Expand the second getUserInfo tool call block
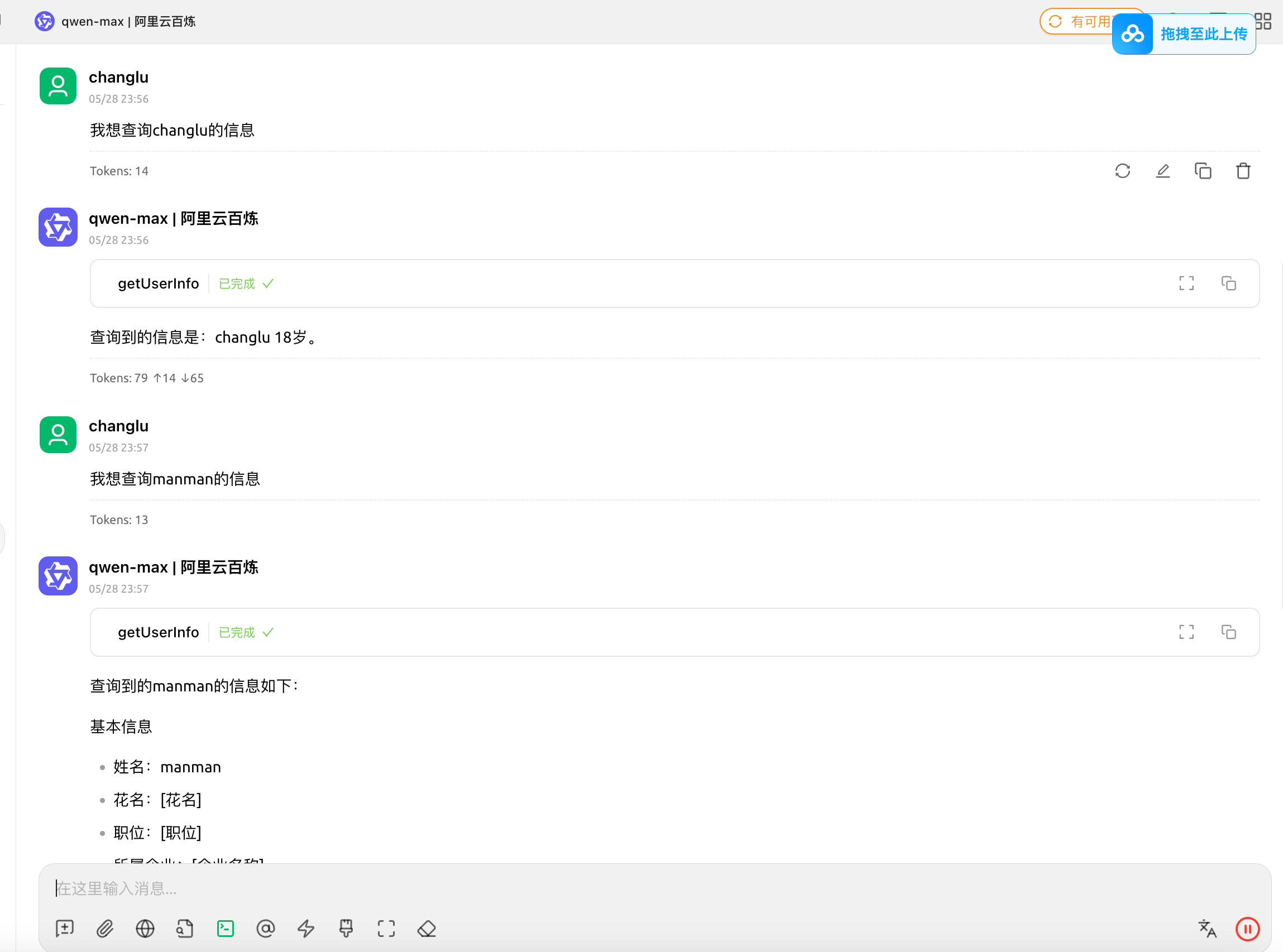Image resolution: width=1283 pixels, height=952 pixels. [x=674, y=632]
